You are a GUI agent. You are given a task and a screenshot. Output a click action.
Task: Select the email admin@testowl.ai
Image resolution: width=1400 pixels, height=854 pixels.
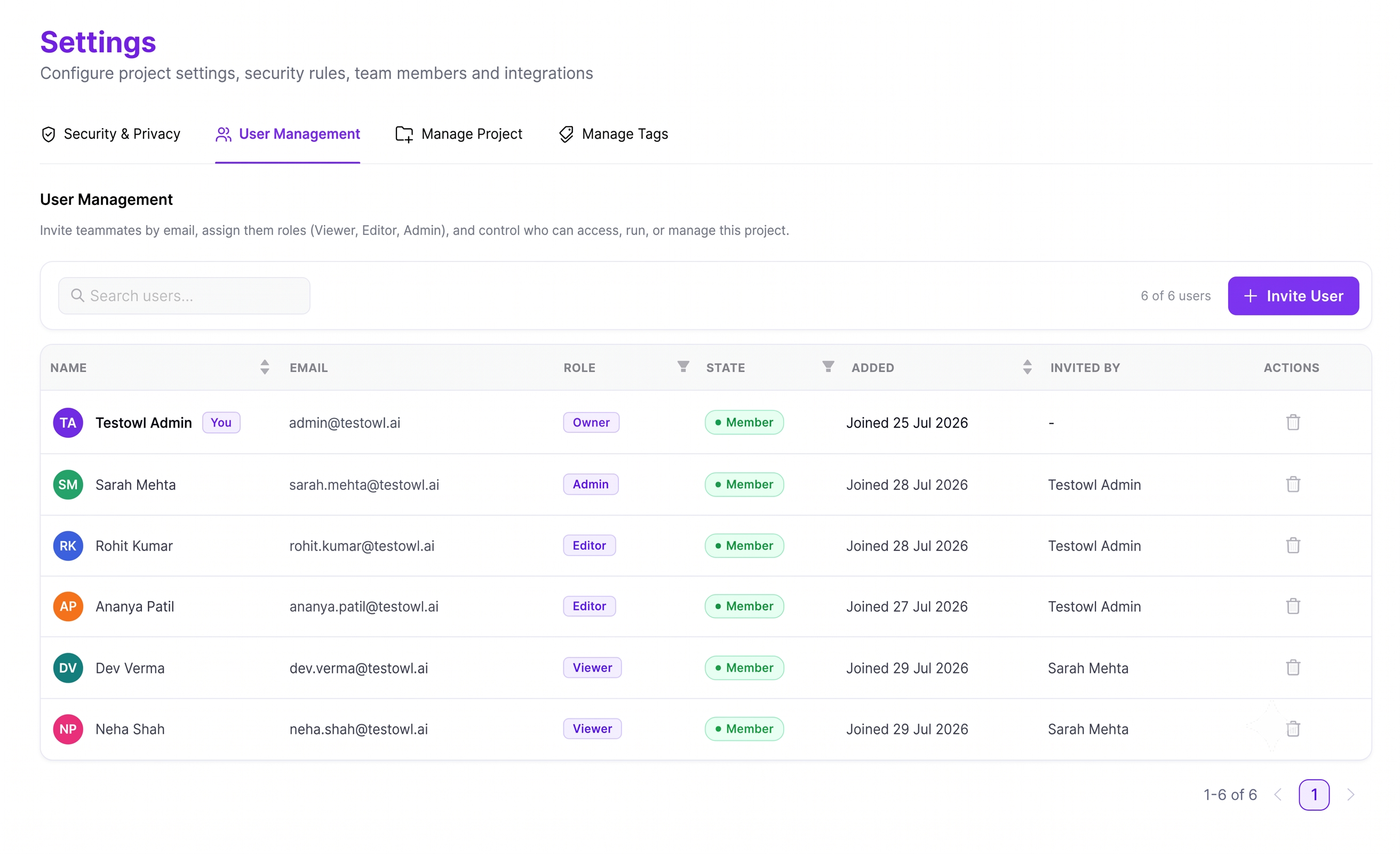(344, 423)
